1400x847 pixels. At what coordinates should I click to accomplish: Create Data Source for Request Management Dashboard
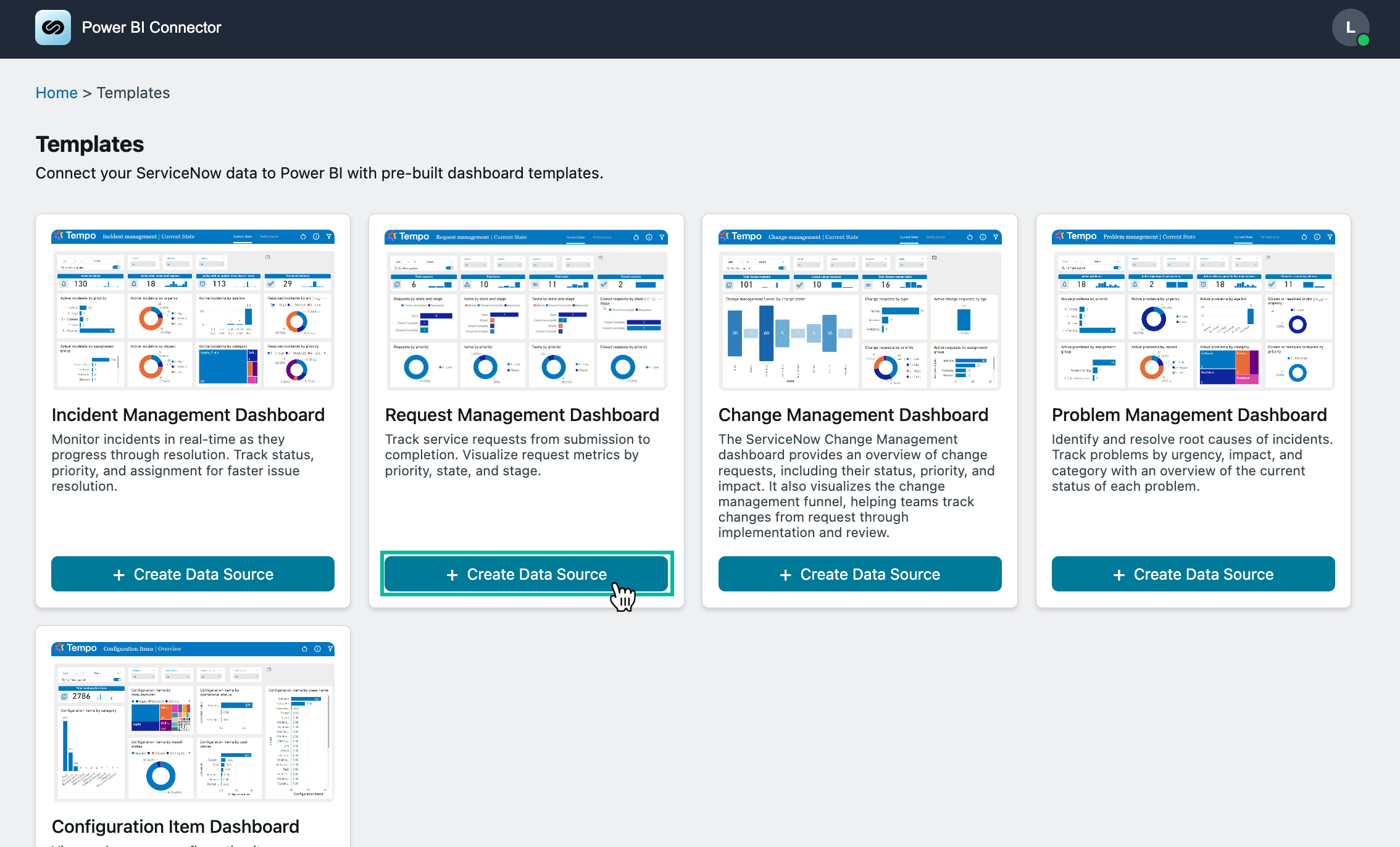click(x=526, y=574)
